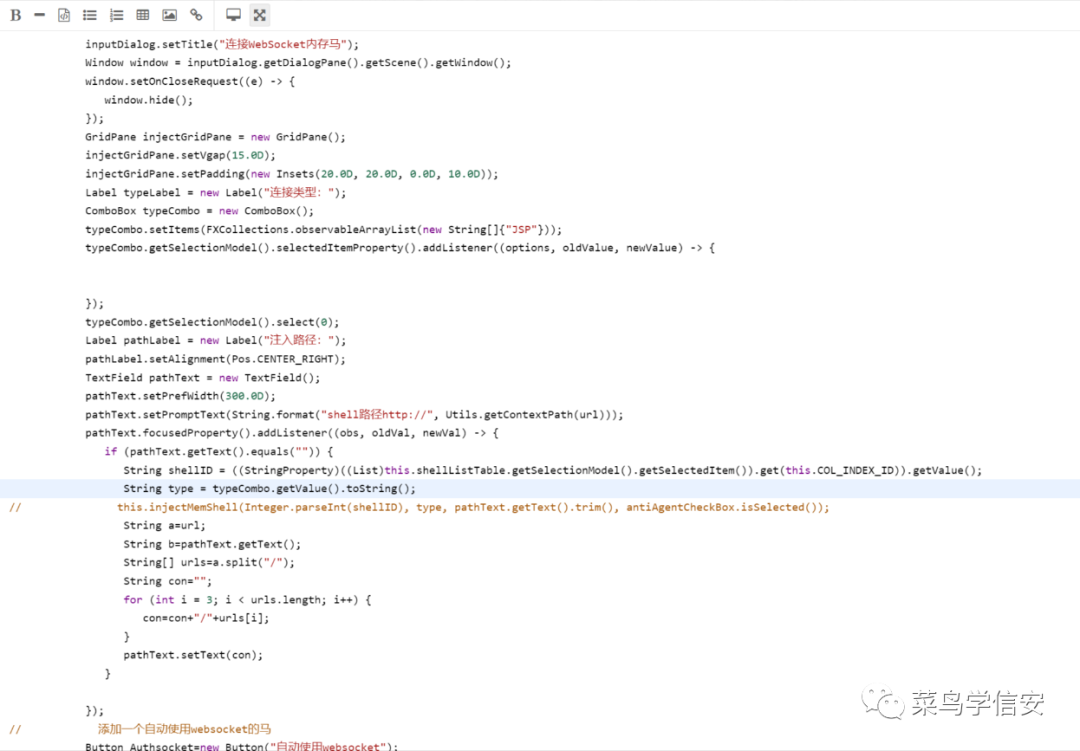The height and width of the screenshot is (751, 1080).
Task: Insert a code block using the code icon
Action: click(64, 15)
